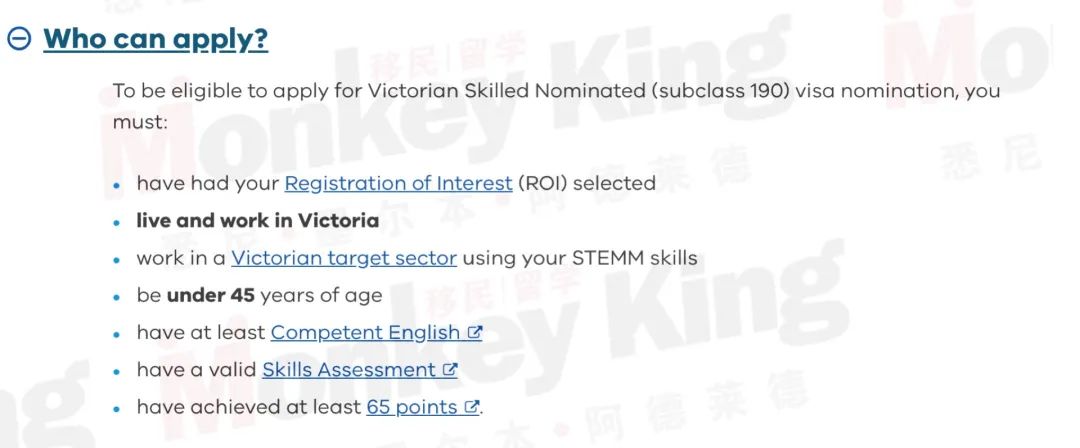
Task: Open the Skills Assessment link
Action: pyautogui.click(x=349, y=370)
